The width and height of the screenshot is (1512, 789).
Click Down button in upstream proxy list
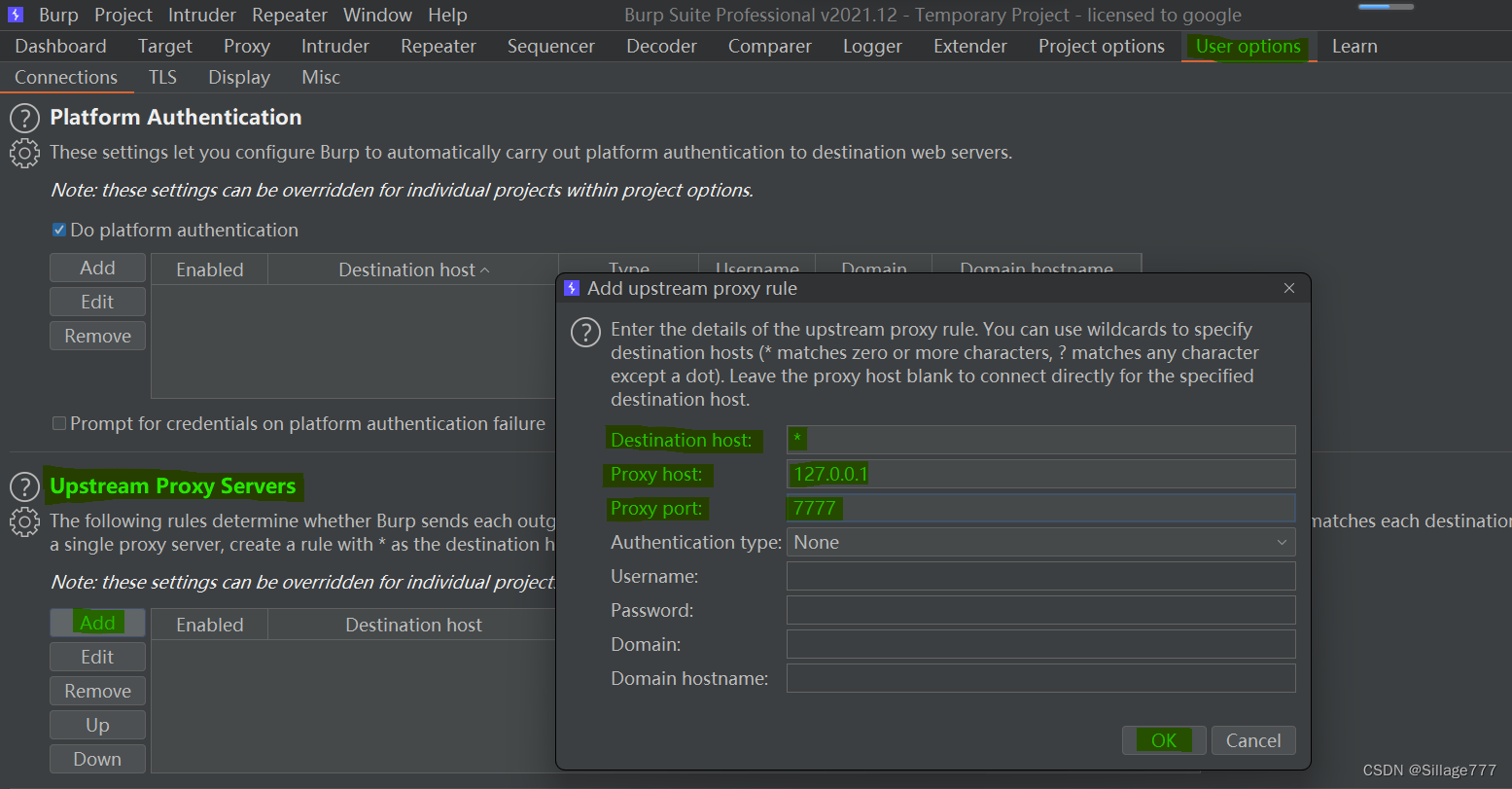pyautogui.click(x=97, y=759)
